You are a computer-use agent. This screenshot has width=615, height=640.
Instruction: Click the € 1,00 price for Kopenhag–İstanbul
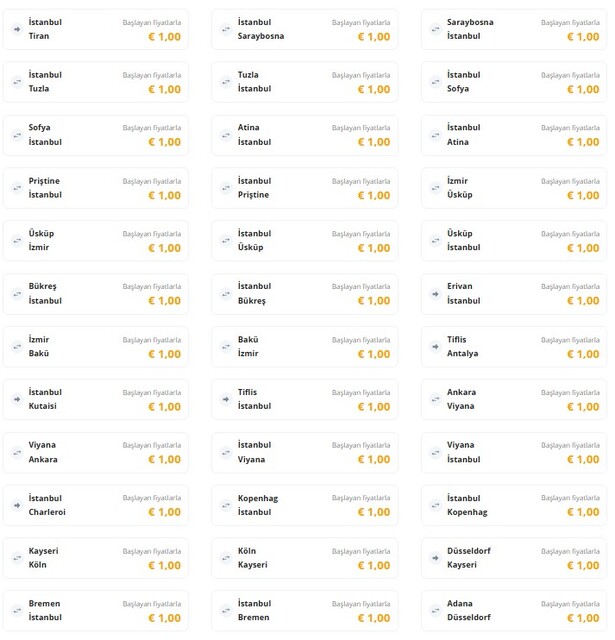coord(374,512)
